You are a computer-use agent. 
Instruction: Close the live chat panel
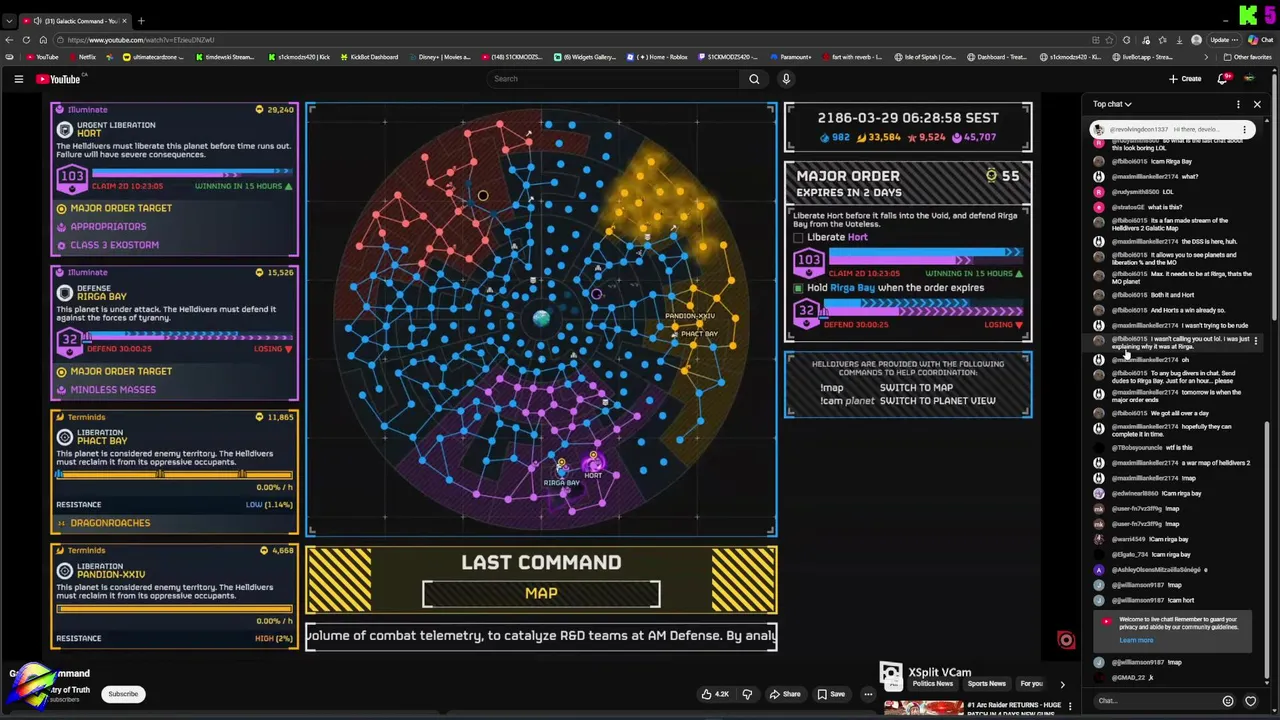(1257, 104)
